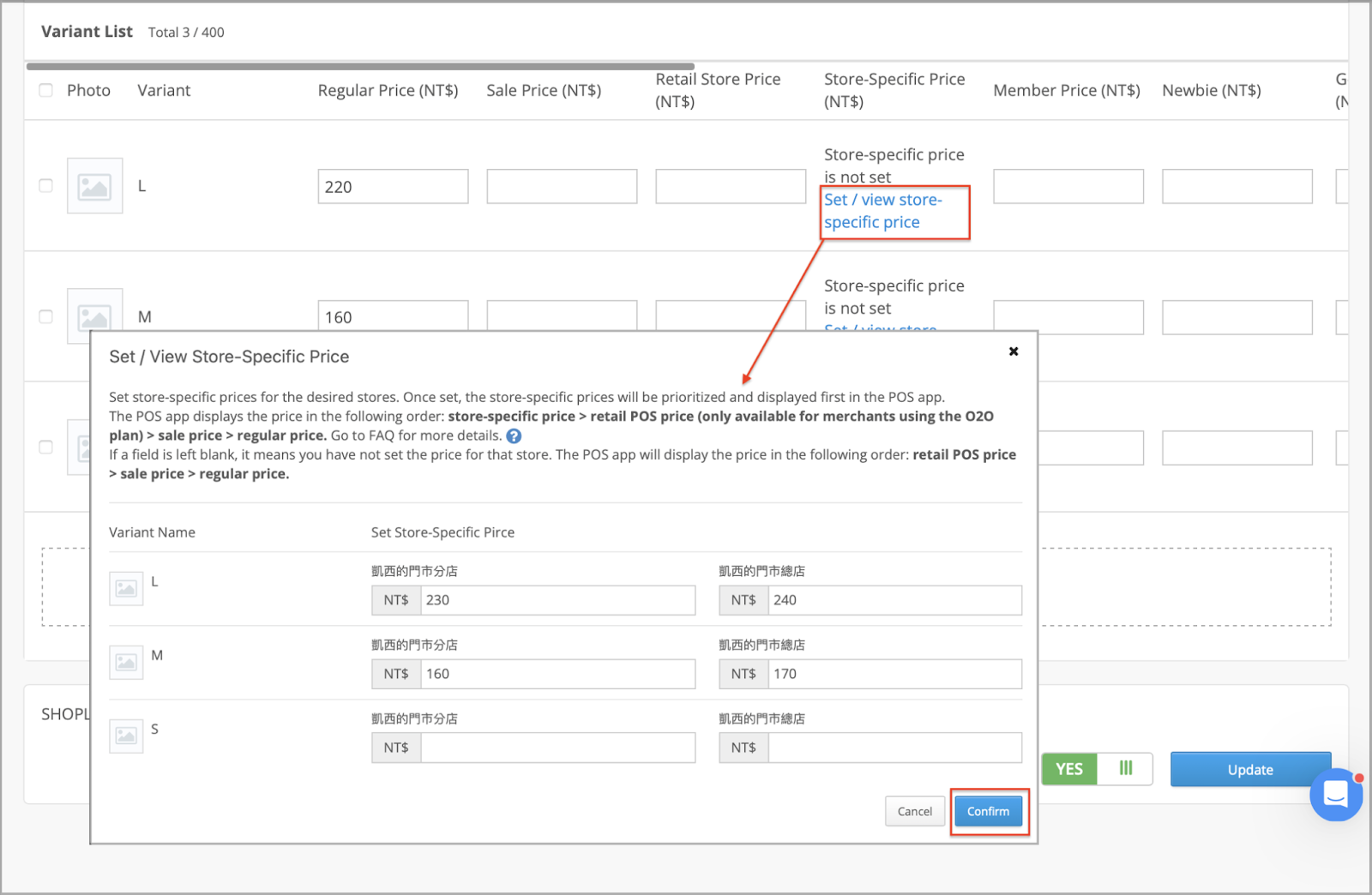1372x895 pixels.
Task: Click S branch store empty price field
Action: coord(557,748)
